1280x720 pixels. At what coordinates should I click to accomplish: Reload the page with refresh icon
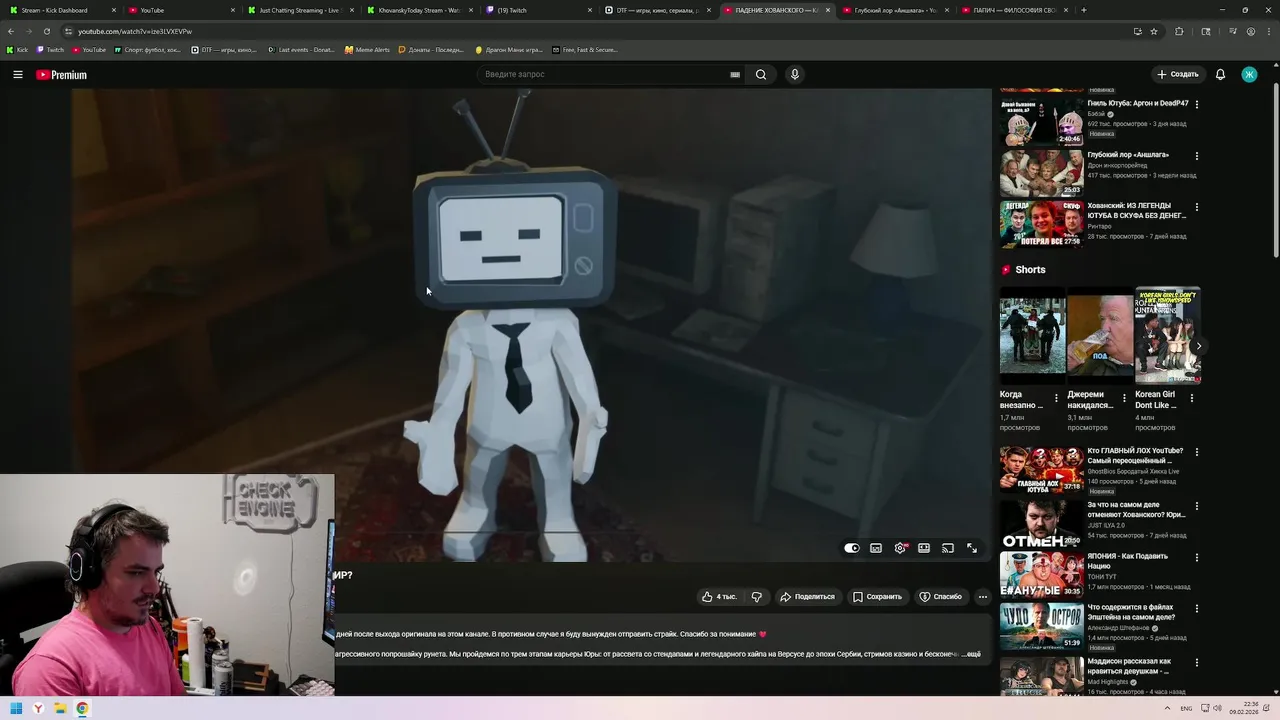(46, 31)
